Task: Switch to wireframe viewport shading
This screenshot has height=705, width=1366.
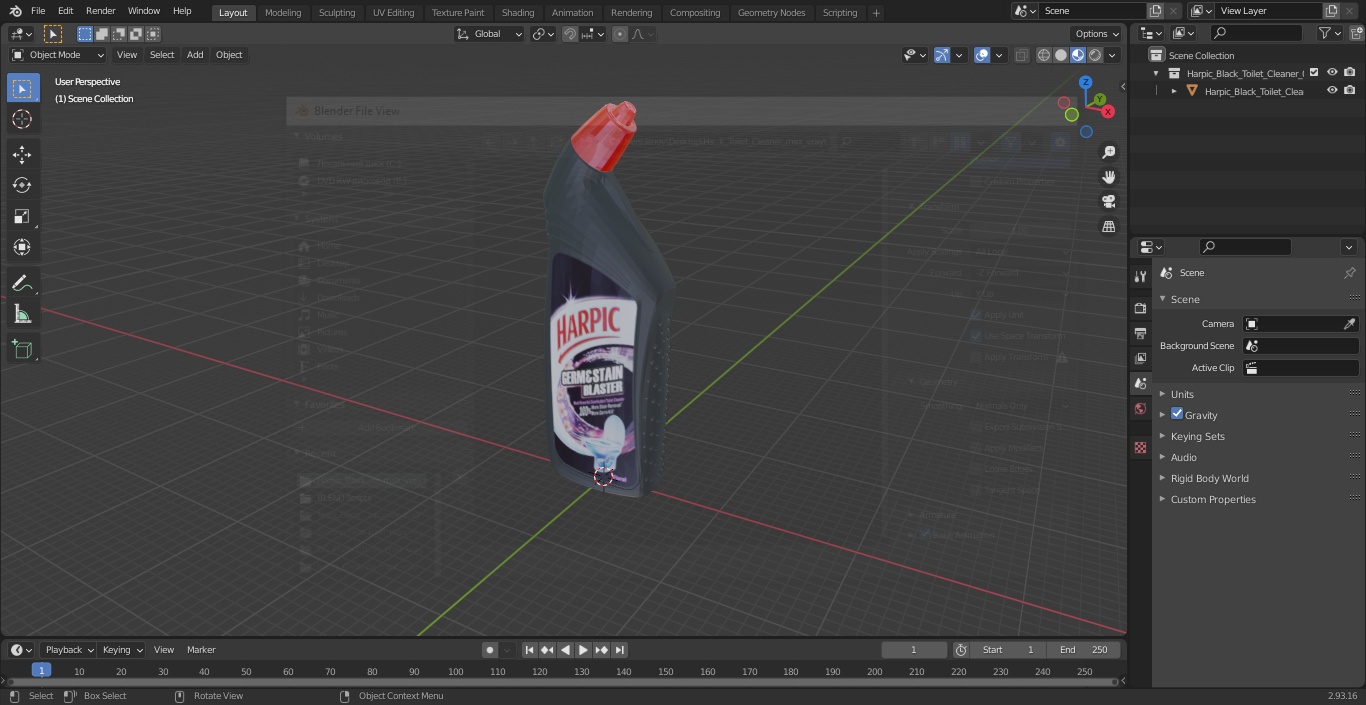Action: click(x=1044, y=55)
